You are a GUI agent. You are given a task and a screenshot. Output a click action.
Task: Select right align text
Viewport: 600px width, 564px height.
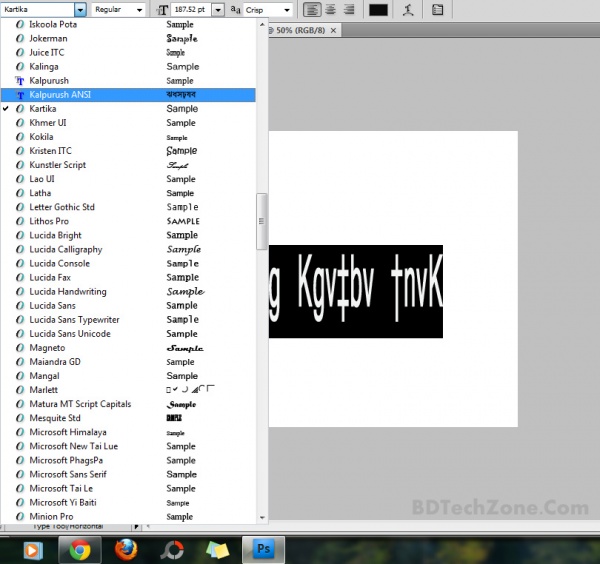(x=349, y=10)
